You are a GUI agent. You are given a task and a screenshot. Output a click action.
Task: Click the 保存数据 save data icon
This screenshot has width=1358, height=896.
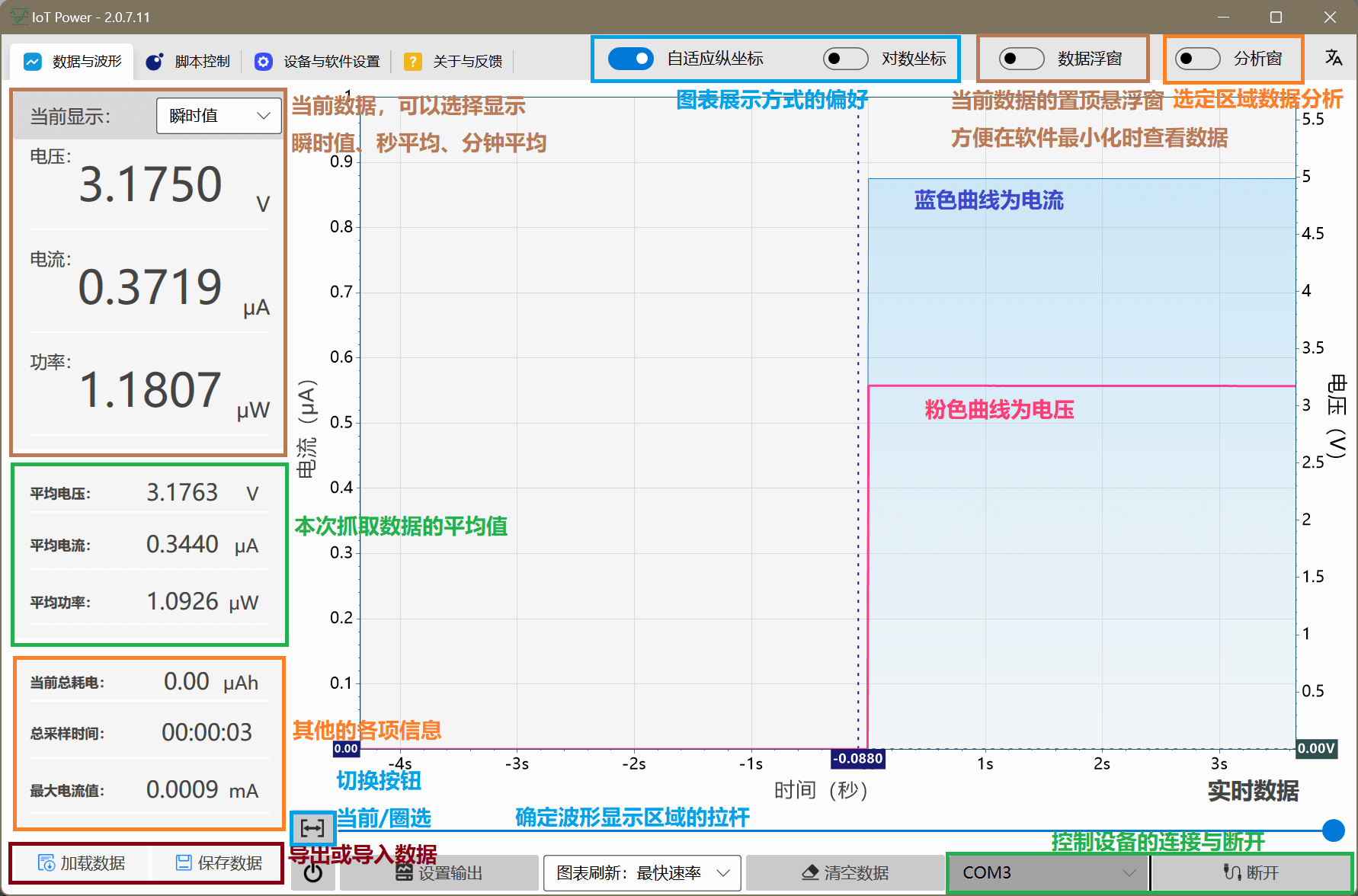tap(184, 862)
